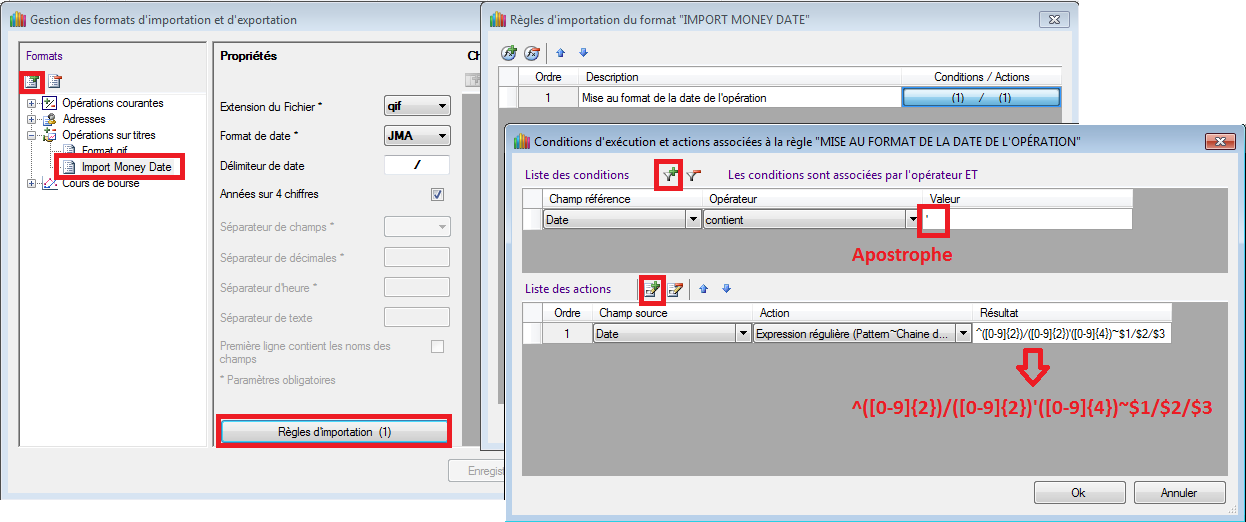Click the delete action icon
Viewport: 1246px width, 522px height.
(x=676, y=289)
